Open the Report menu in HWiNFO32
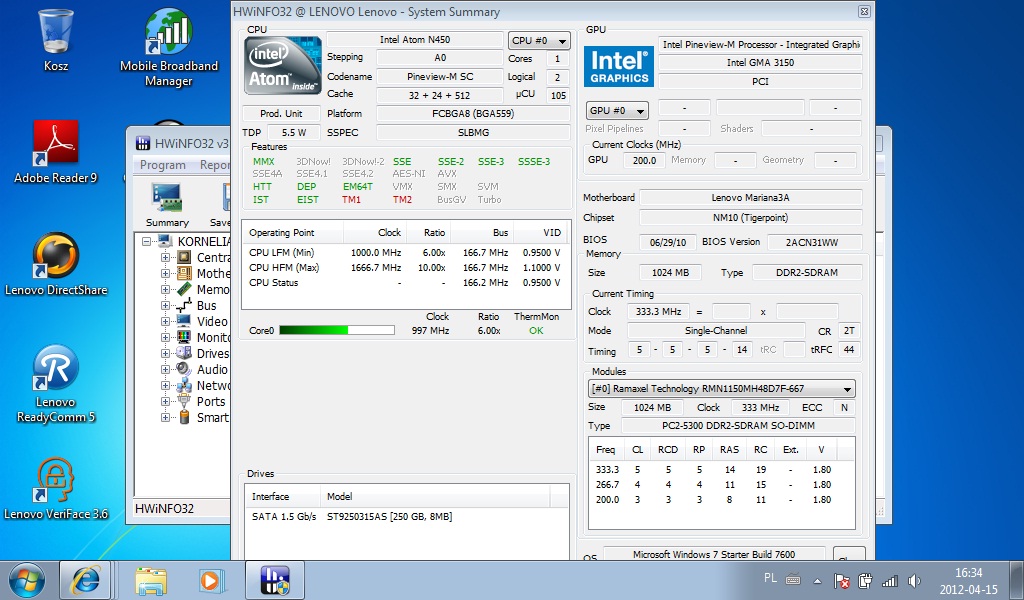 pyautogui.click(x=214, y=165)
